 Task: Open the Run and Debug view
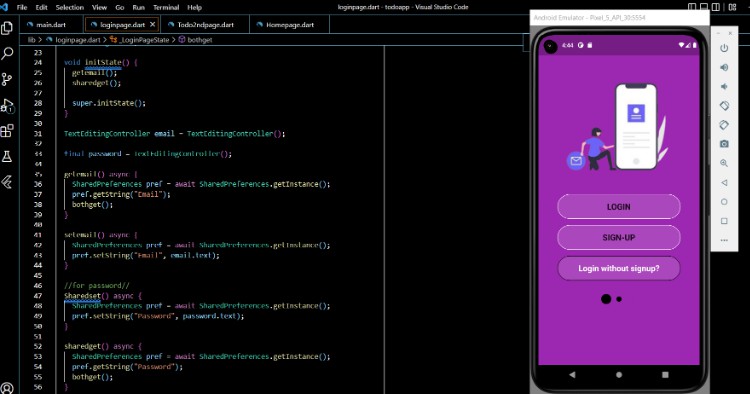pos(7,105)
